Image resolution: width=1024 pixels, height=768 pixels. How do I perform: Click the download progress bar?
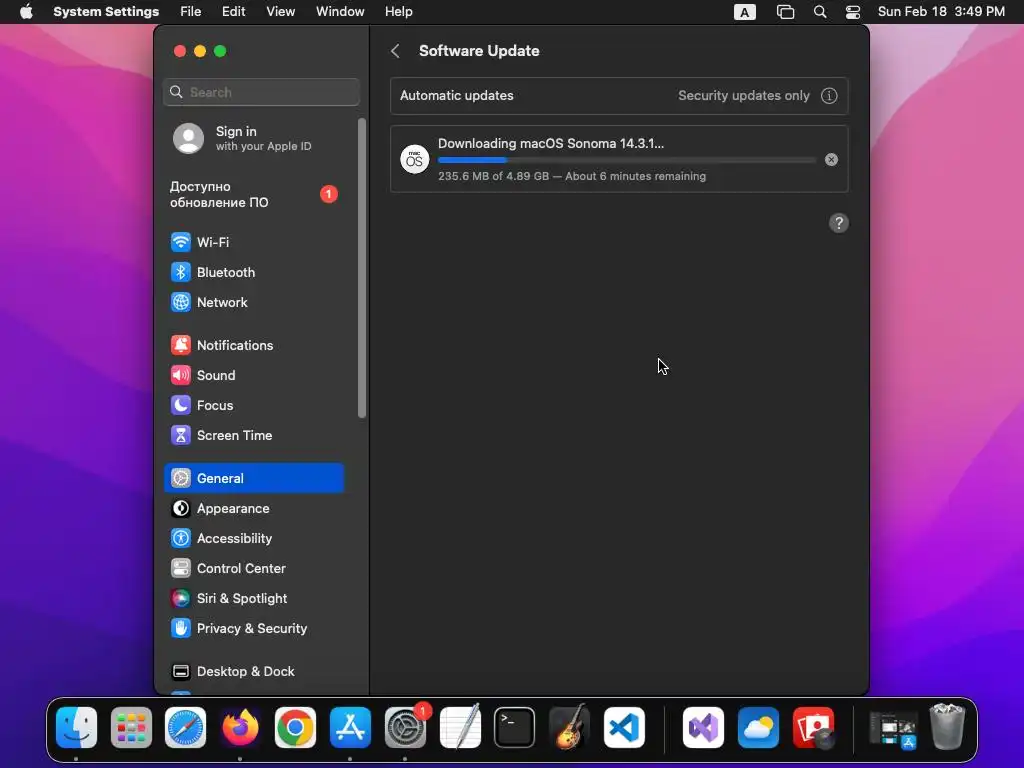pos(626,160)
